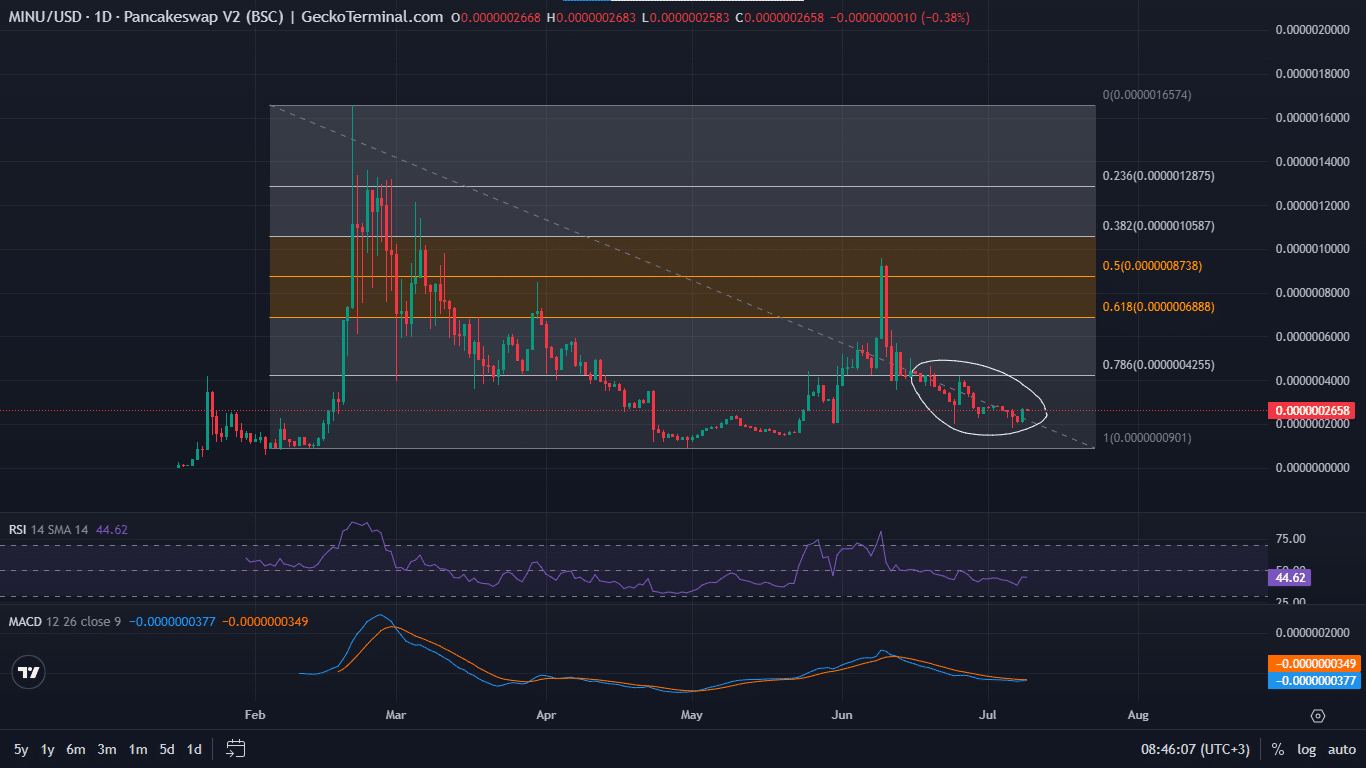Viewport: 1366px width, 768px height.
Task: Click the MACD 12 26 close 9 label
Action: [x=65, y=622]
